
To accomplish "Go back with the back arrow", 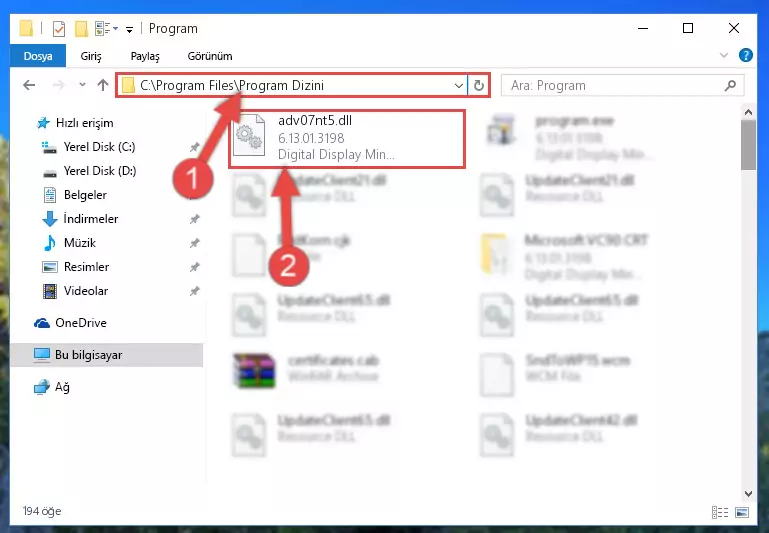I will 29,85.
